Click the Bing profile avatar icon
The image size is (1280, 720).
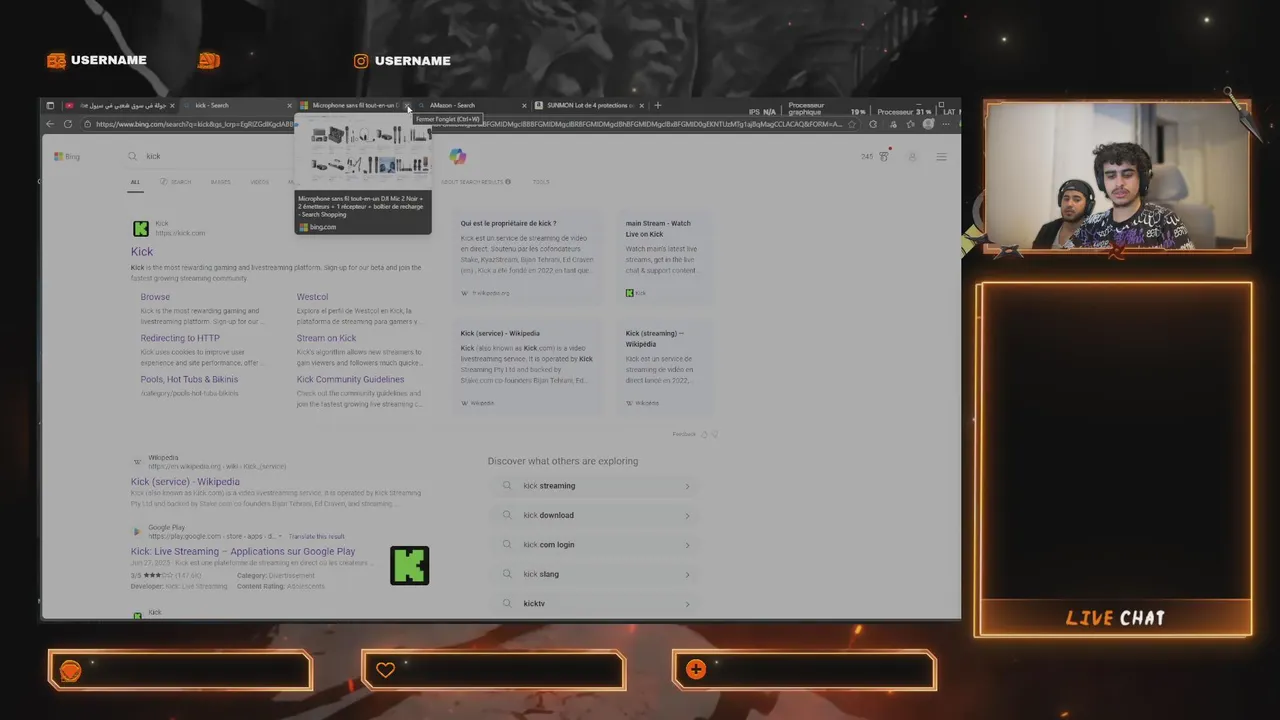tap(912, 156)
